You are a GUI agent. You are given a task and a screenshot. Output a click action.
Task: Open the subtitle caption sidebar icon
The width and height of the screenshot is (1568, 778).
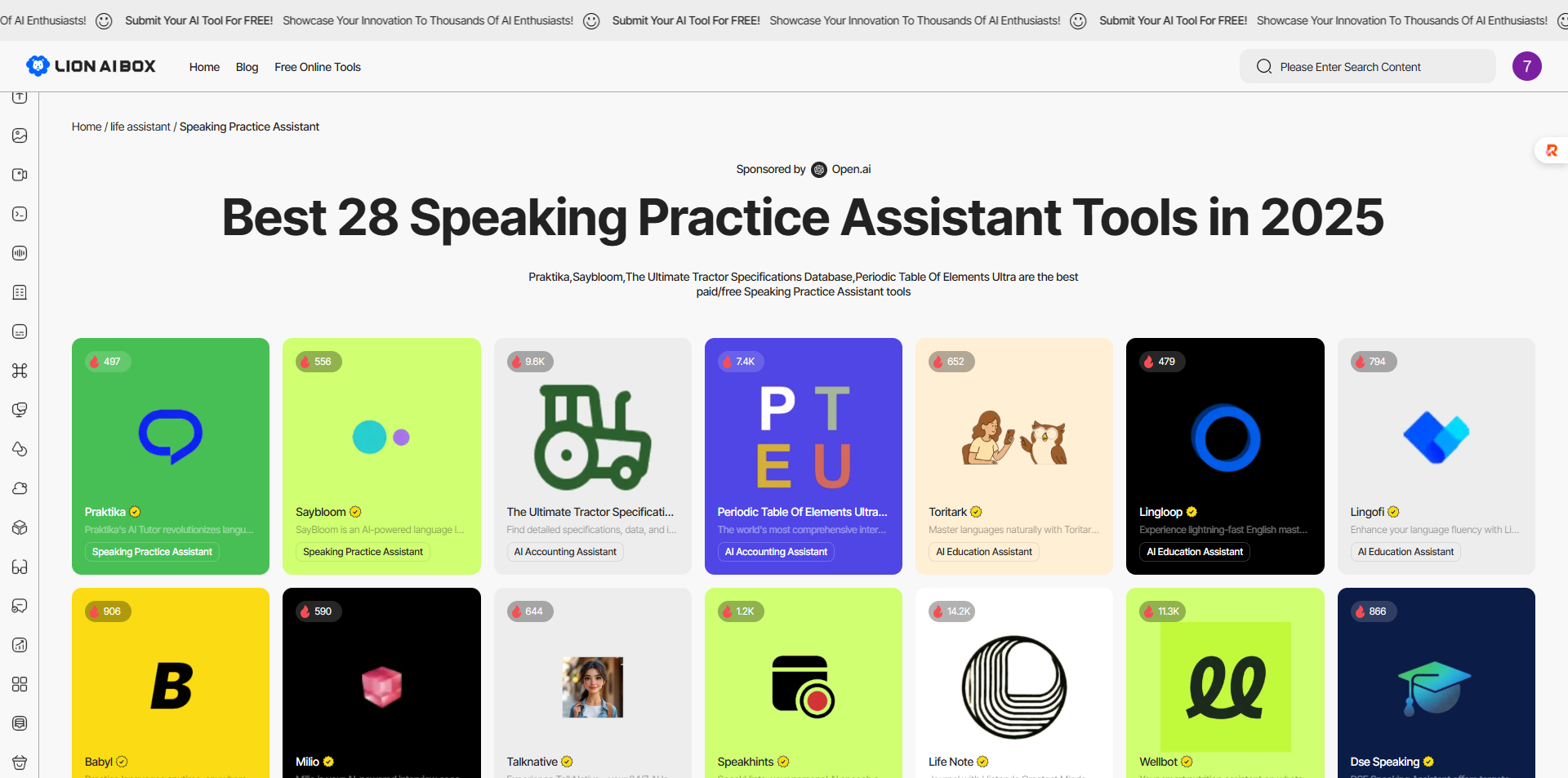(20, 331)
